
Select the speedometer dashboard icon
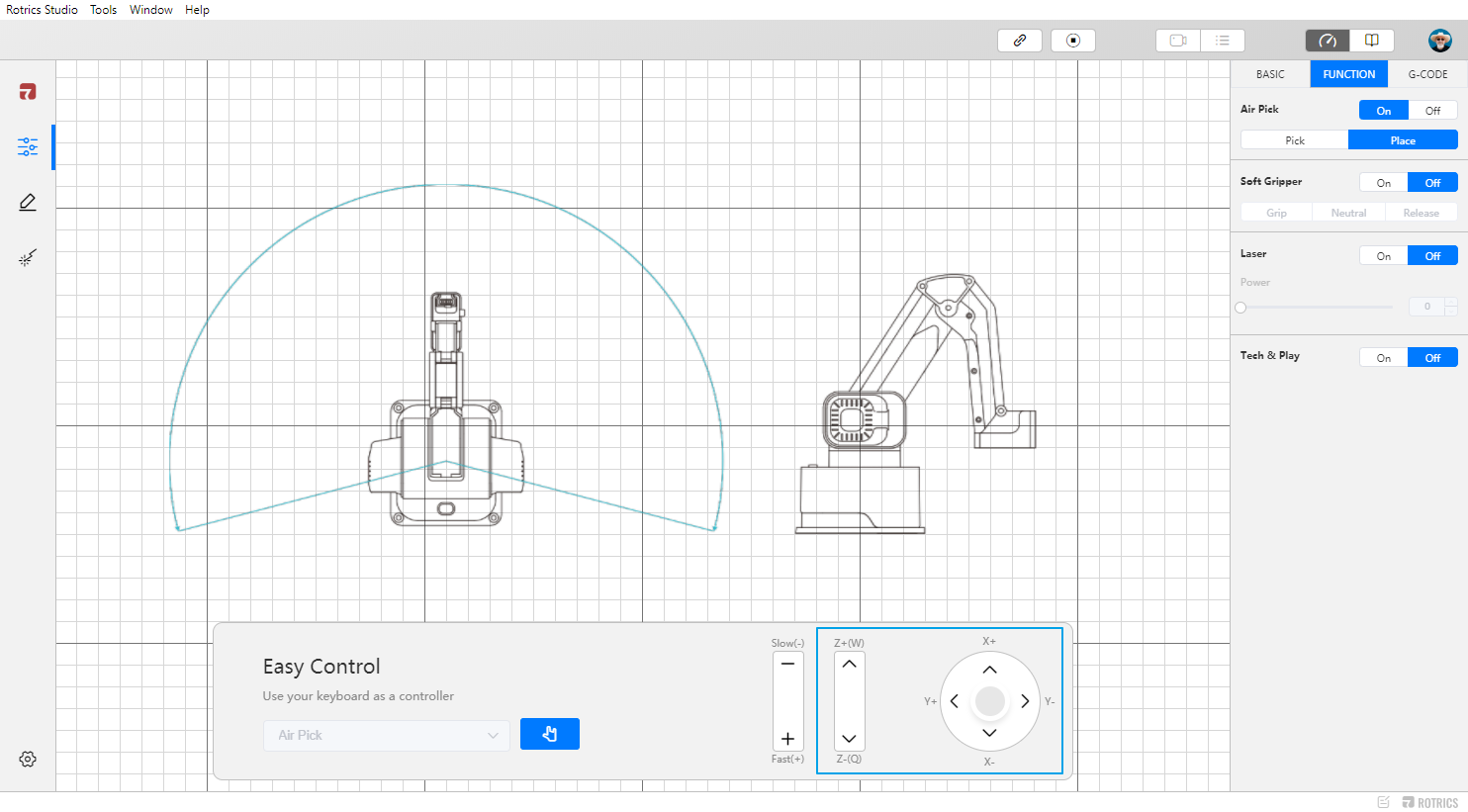click(x=1328, y=41)
